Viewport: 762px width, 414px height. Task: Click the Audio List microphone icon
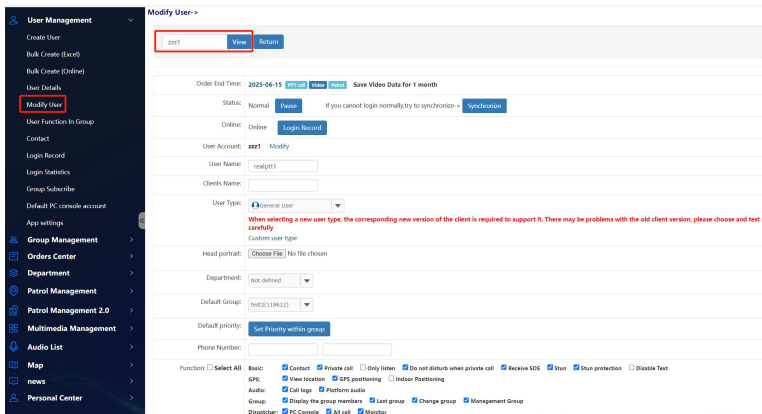tap(14, 345)
